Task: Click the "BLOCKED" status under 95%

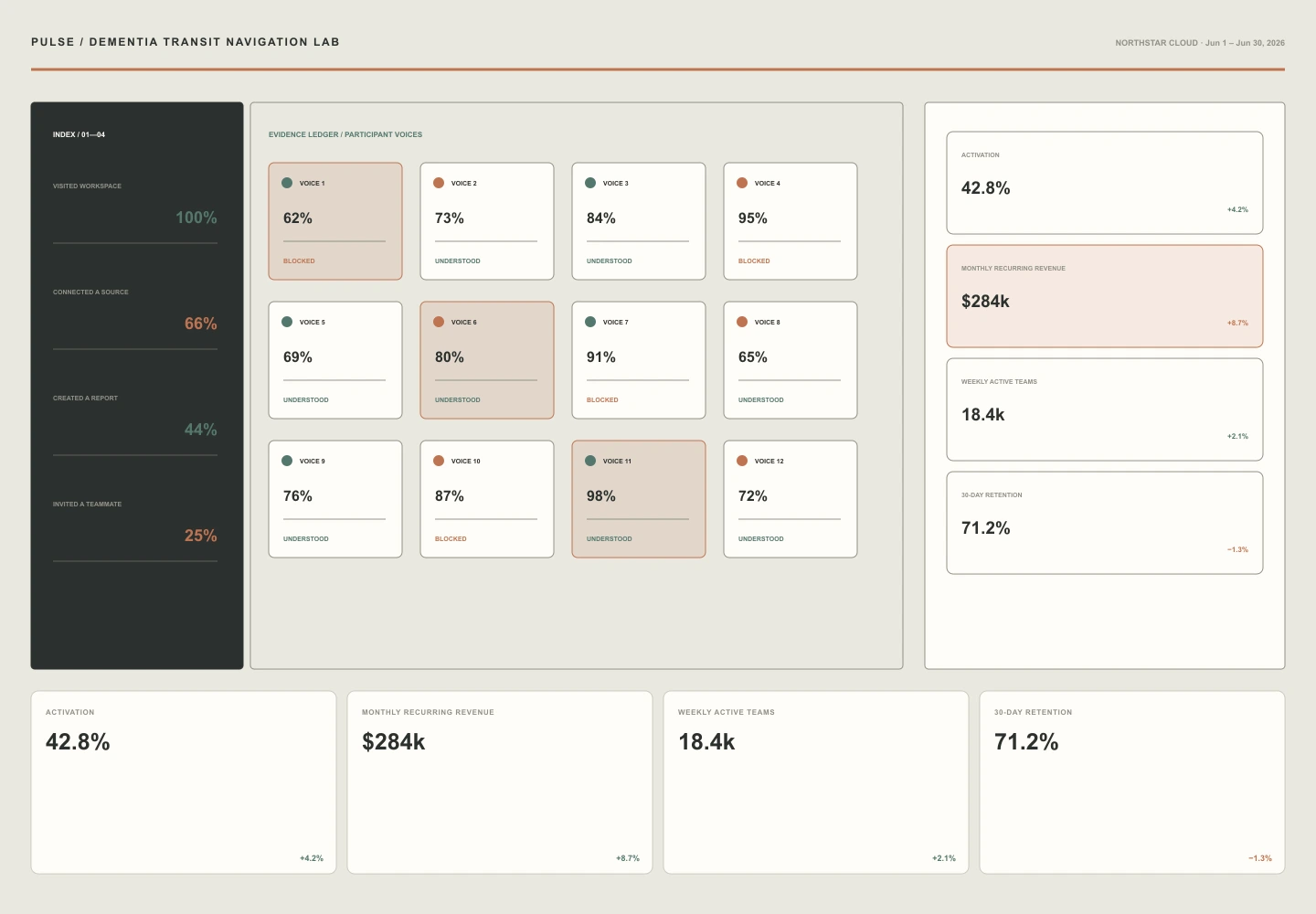Action: click(x=754, y=261)
